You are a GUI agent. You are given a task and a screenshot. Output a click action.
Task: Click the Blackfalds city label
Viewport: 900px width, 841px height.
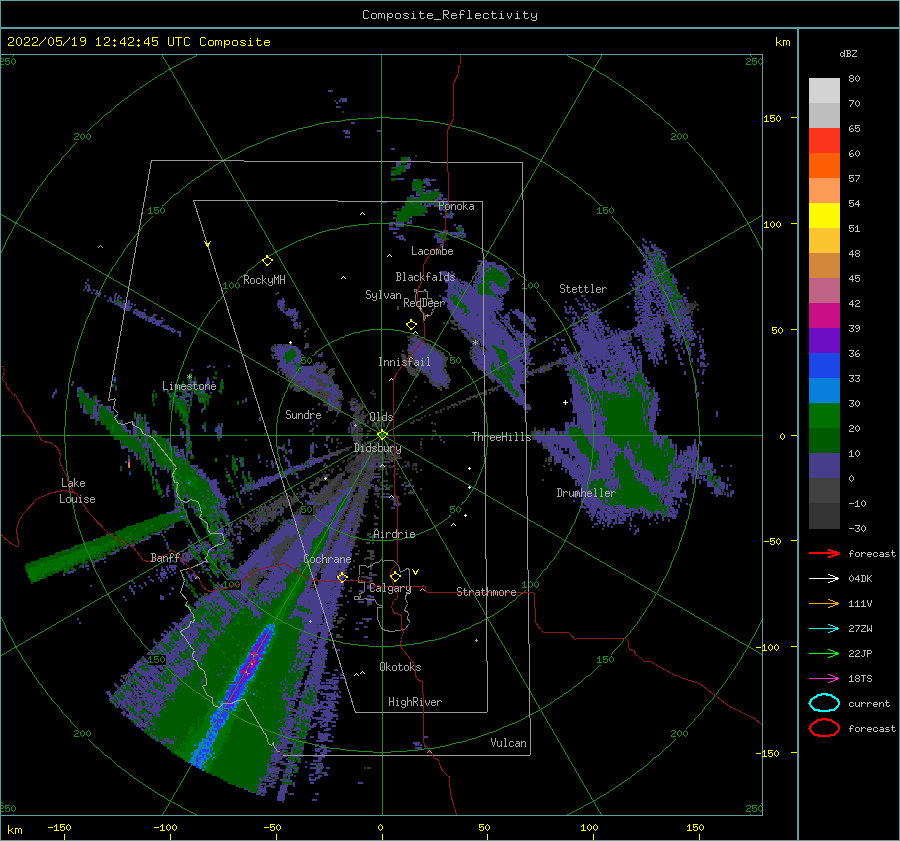point(425,277)
